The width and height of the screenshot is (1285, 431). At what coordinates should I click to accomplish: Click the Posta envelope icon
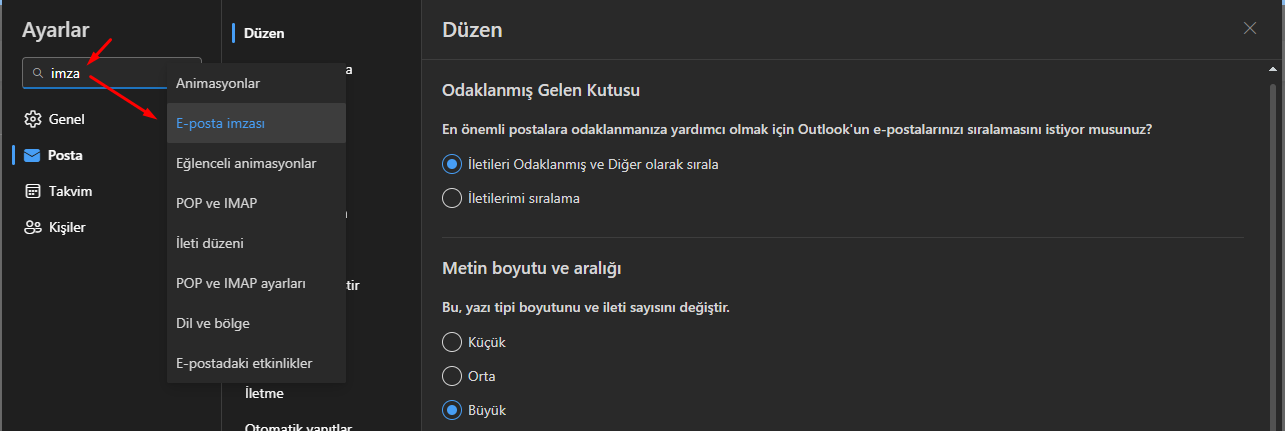[33, 155]
